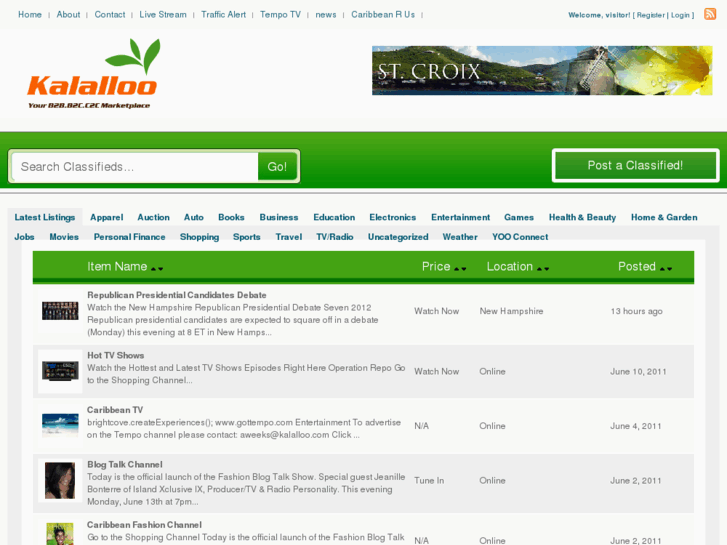The width and height of the screenshot is (727, 545).
Task: Select the Apparel category tab
Action: tap(107, 217)
